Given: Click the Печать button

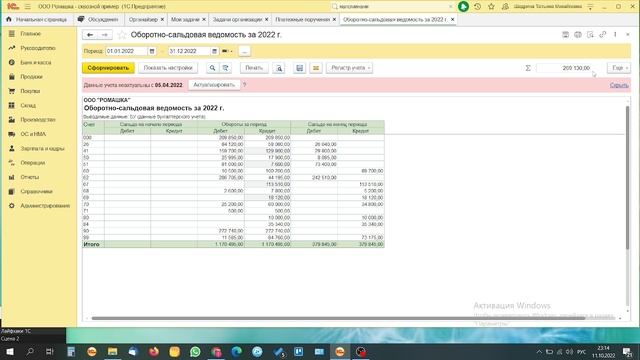Looking at the screenshot, I should [x=254, y=68].
